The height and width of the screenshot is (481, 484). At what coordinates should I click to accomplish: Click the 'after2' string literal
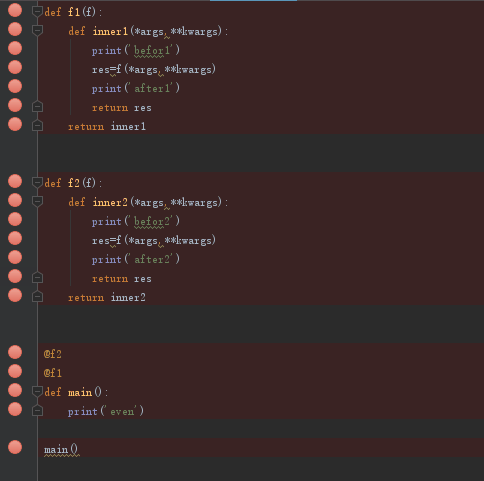click(x=152, y=259)
